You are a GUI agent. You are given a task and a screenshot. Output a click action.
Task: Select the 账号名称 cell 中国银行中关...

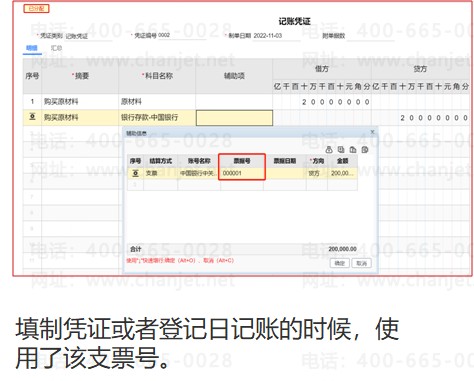click(199, 173)
